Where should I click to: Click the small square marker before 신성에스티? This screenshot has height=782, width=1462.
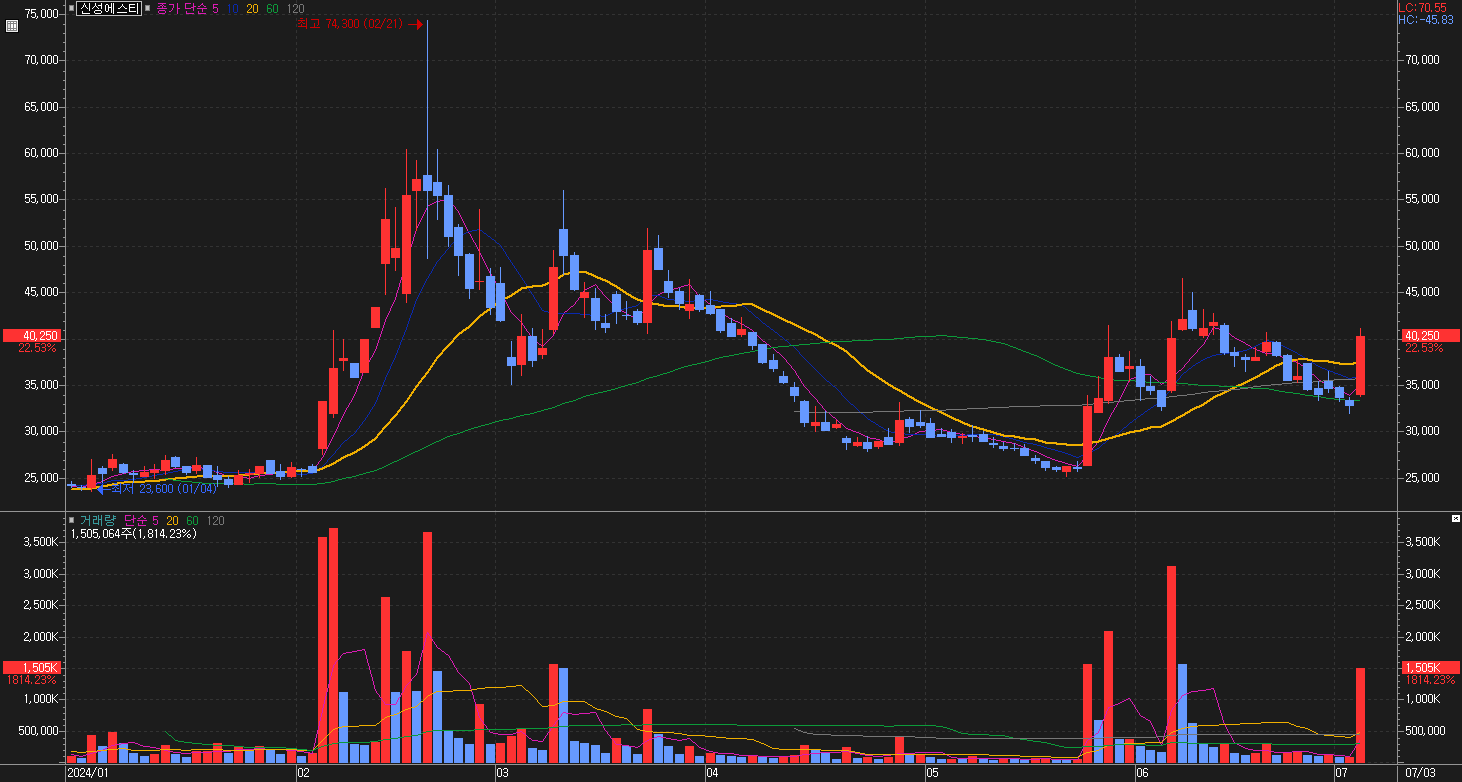coord(72,8)
